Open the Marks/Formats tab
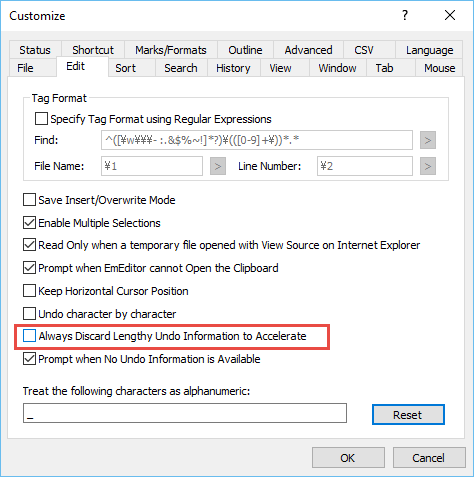The width and height of the screenshot is (474, 477). [171, 50]
